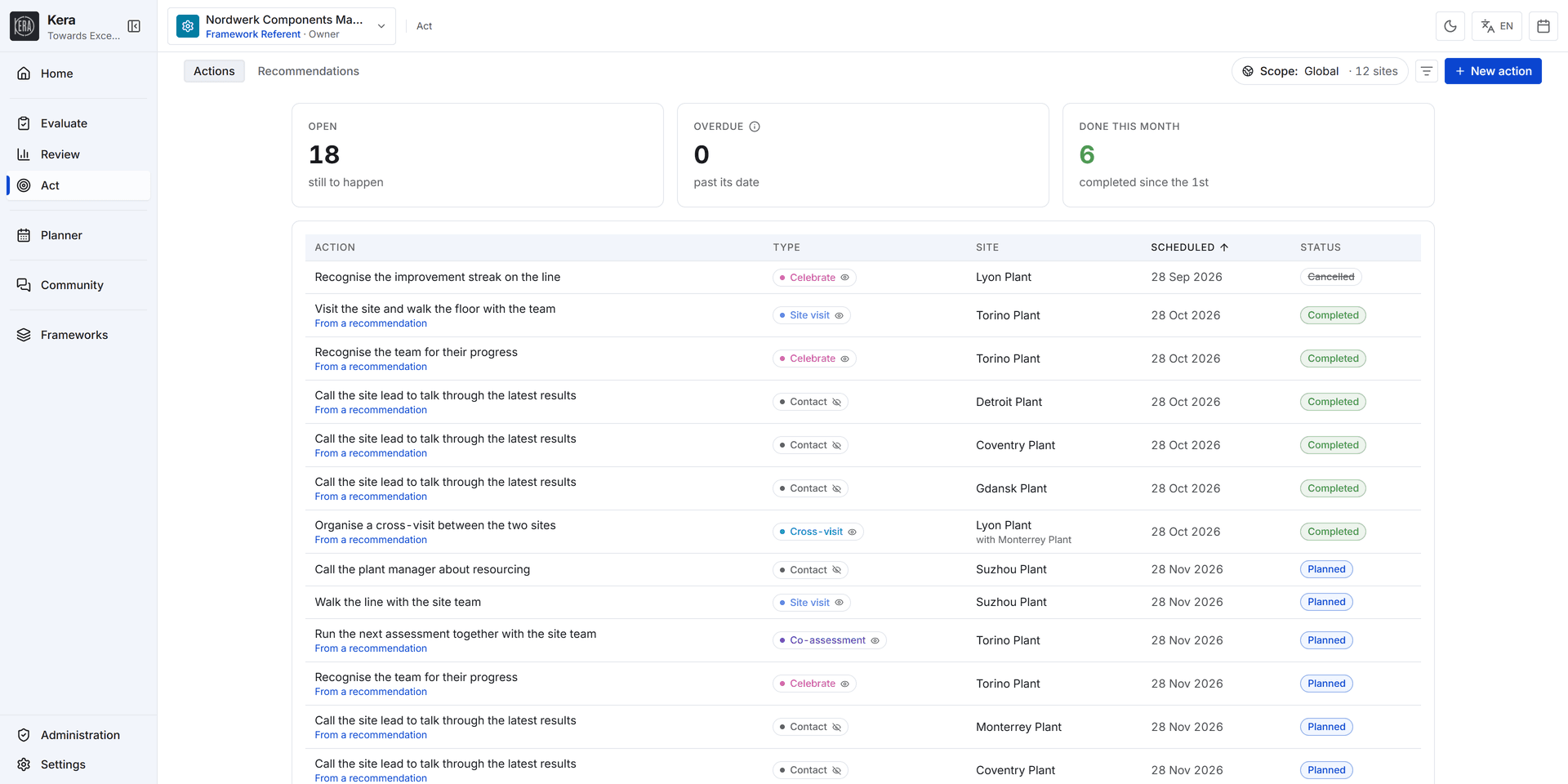Click the Cancelled status badge
1568x784 pixels.
(1330, 277)
